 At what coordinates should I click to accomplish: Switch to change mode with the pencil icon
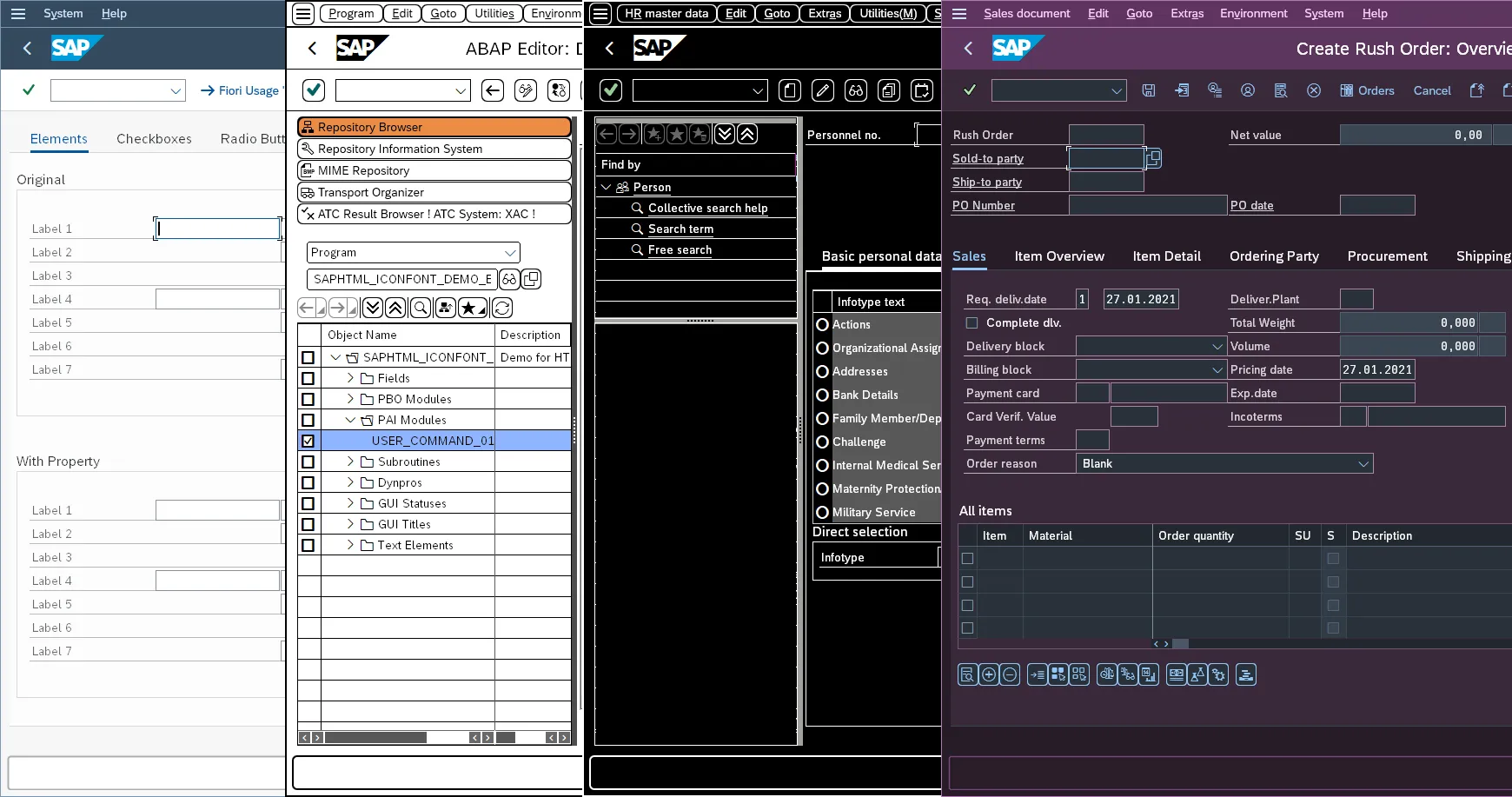coord(822,90)
